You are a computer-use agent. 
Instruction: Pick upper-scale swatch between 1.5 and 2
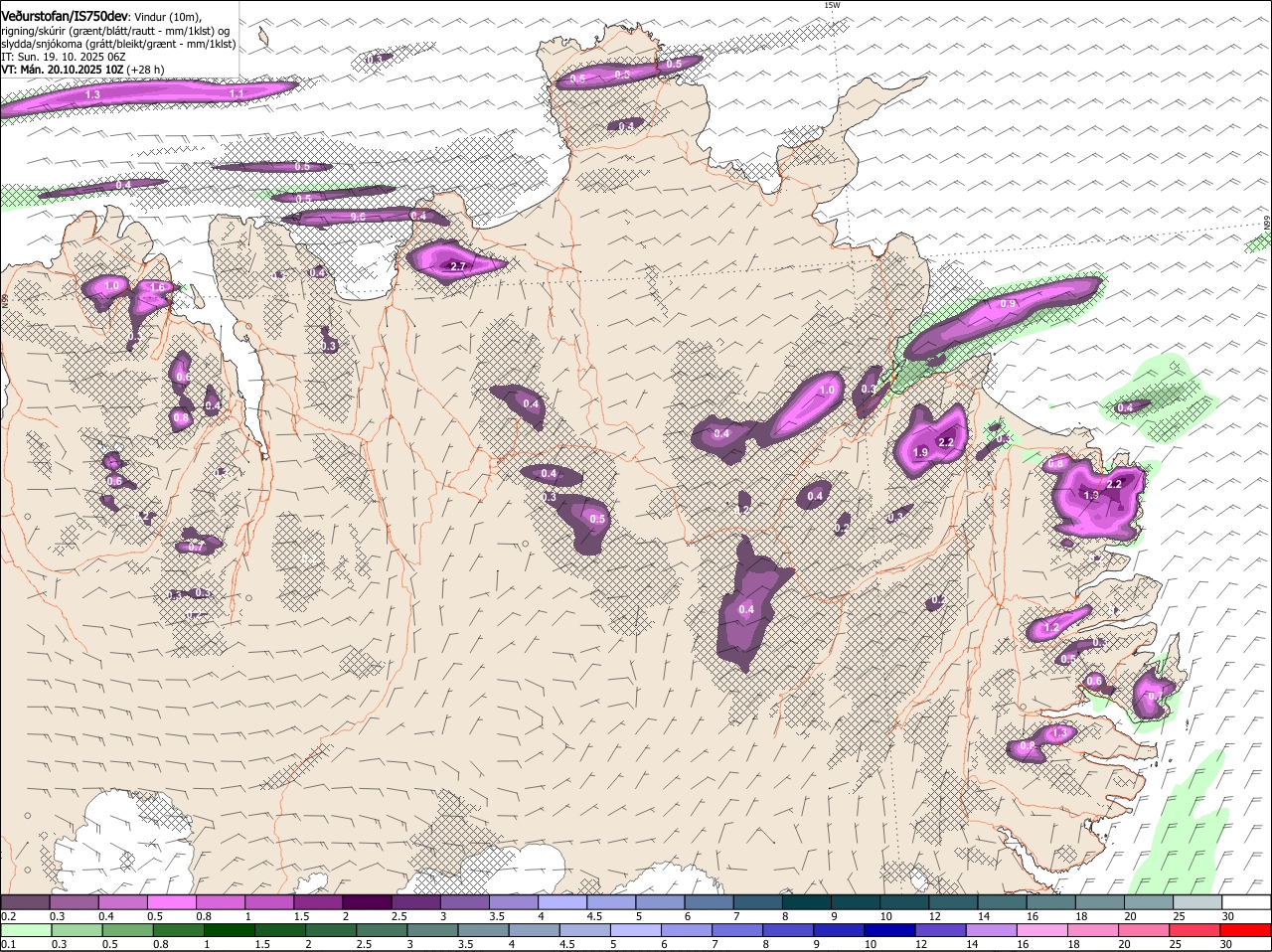pos(318,902)
